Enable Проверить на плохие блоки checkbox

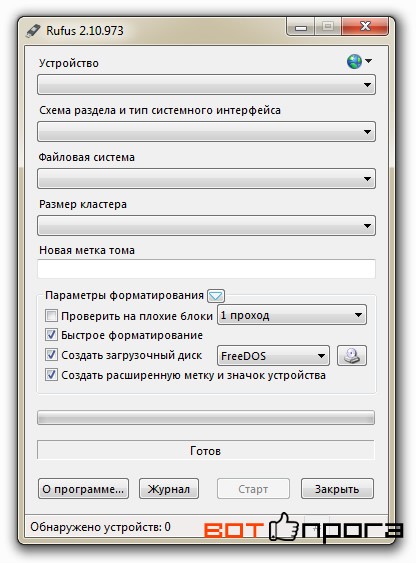click(x=51, y=316)
